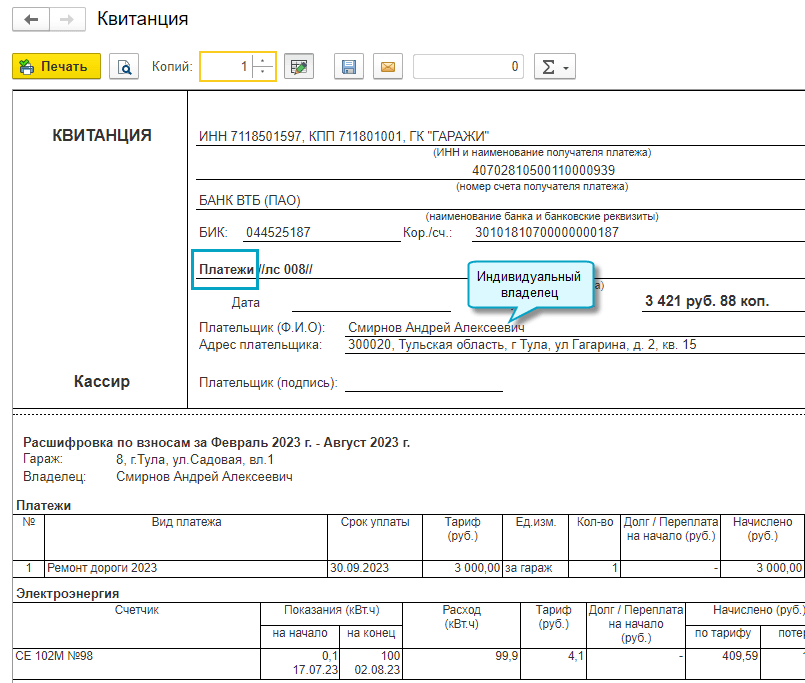The image size is (805, 683).
Task: Select the electricity tariff 4,1 cell
Action: (553, 663)
